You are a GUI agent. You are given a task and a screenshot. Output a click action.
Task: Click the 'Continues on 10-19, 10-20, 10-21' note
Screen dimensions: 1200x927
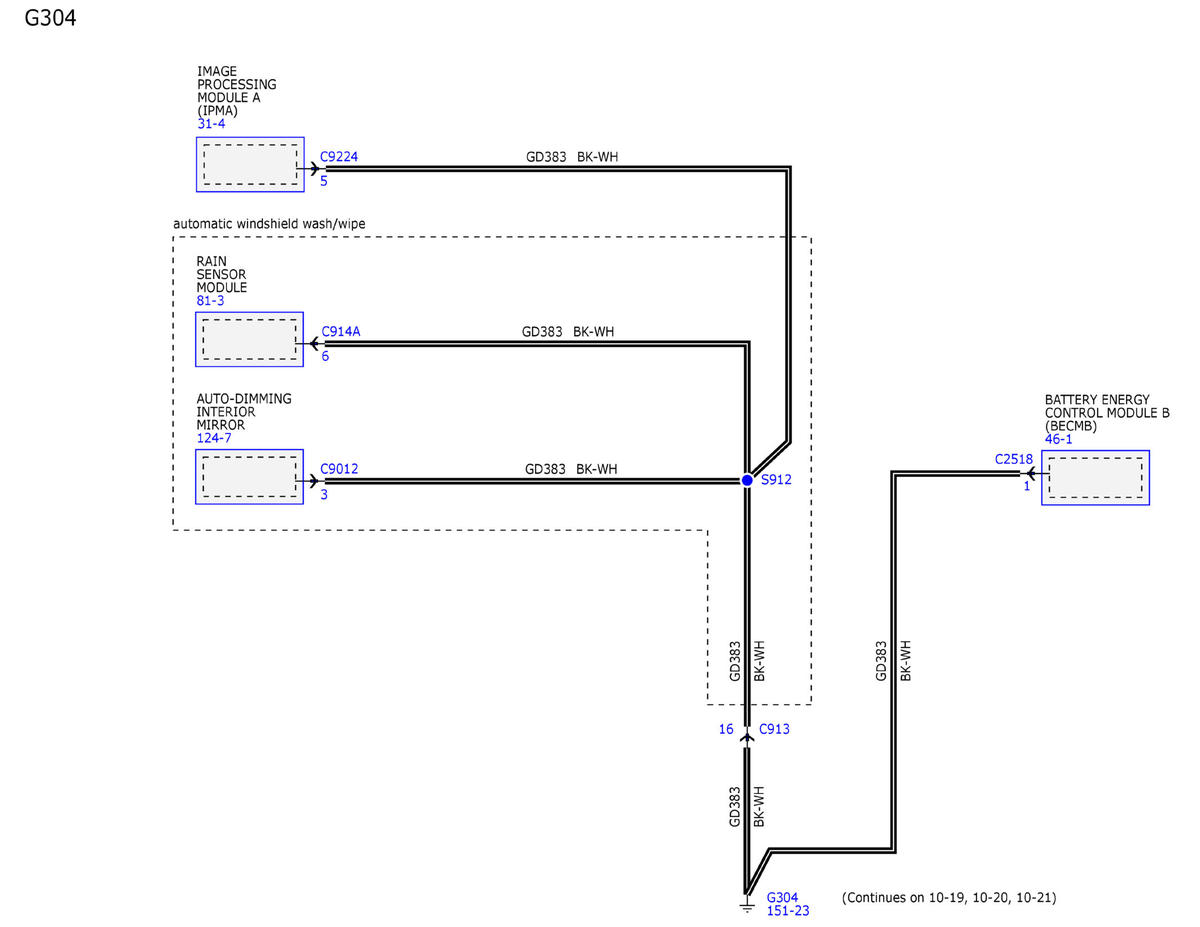point(949,898)
